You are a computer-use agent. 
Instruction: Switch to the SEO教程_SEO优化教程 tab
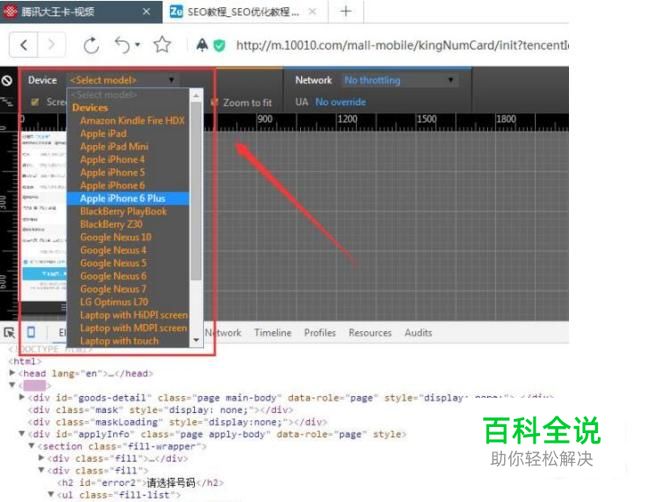coord(243,12)
